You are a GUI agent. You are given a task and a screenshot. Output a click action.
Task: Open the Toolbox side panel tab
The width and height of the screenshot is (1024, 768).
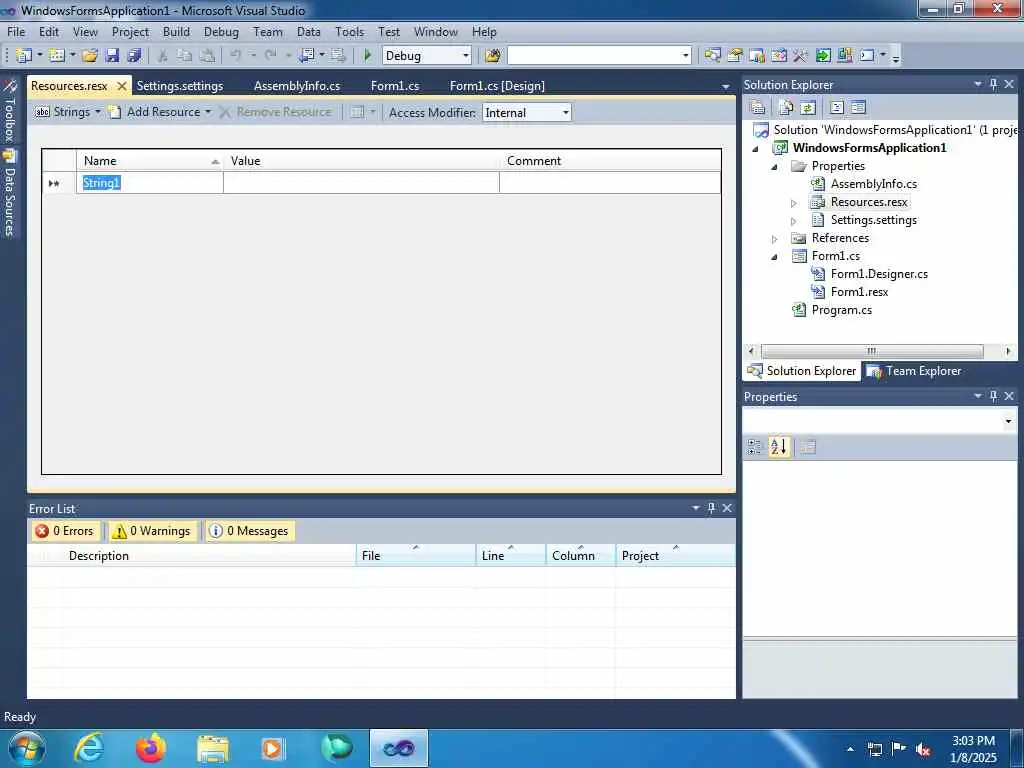point(10,111)
